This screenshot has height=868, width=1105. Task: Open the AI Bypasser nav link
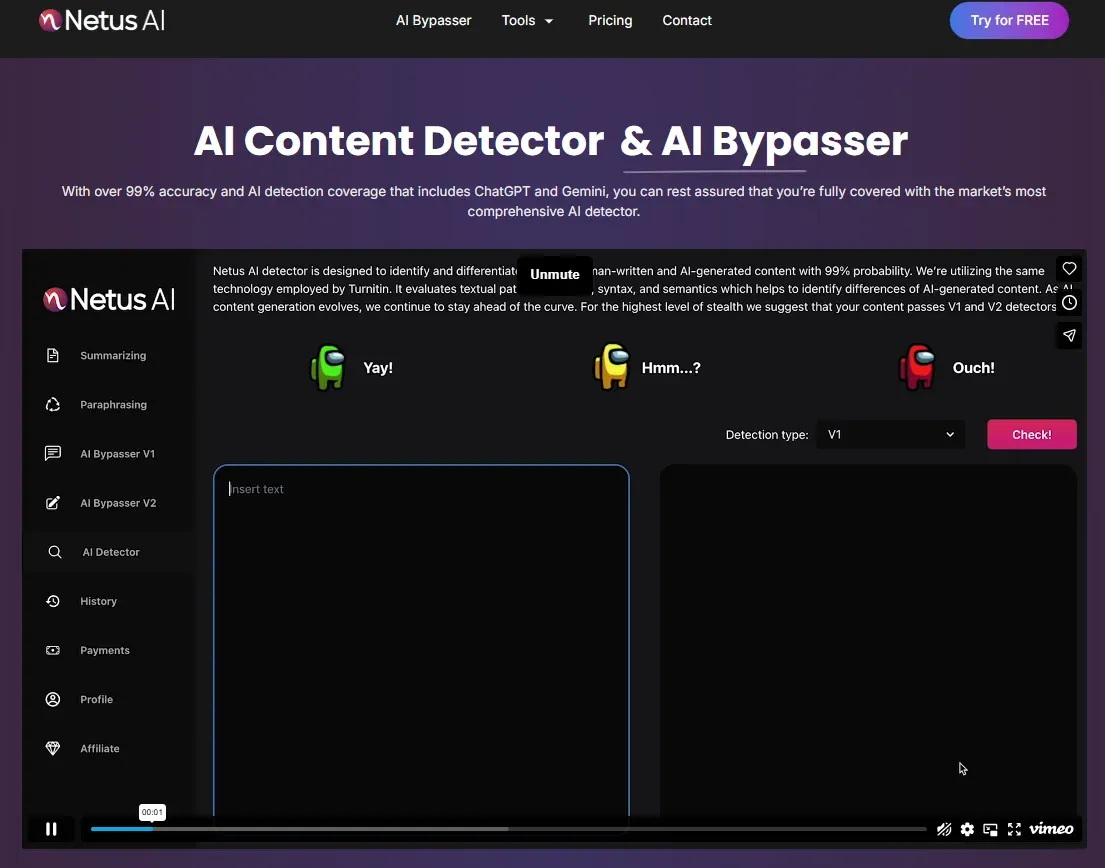click(433, 20)
